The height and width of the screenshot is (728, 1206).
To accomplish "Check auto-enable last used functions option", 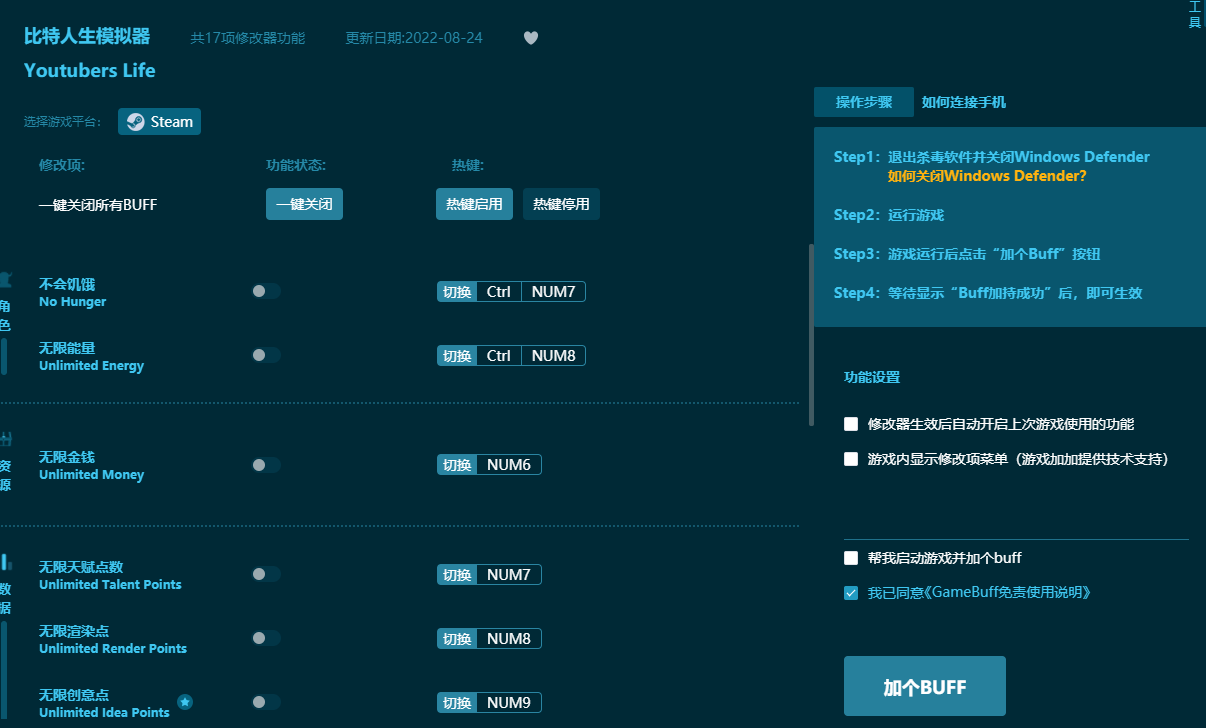I will (x=851, y=424).
